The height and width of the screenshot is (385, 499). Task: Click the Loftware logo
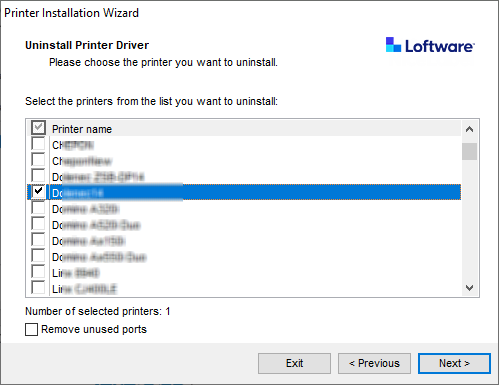(430, 45)
